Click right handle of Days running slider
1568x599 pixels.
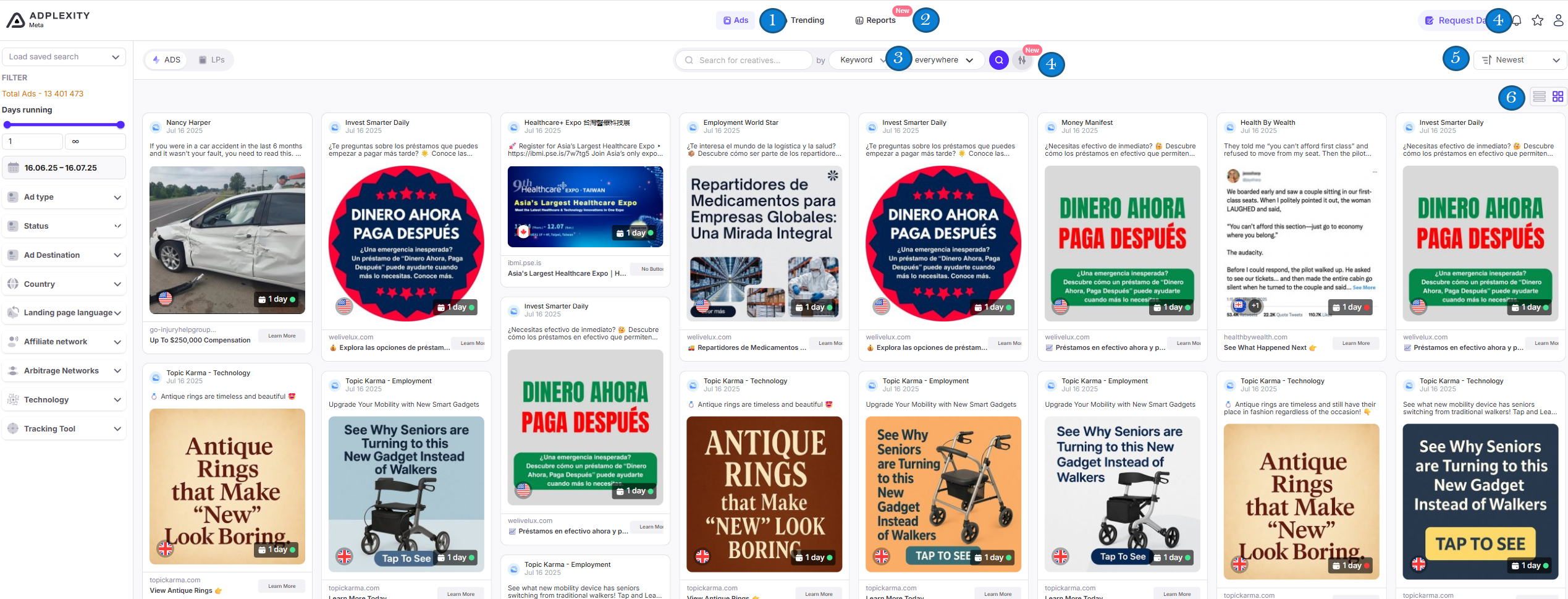click(x=120, y=125)
